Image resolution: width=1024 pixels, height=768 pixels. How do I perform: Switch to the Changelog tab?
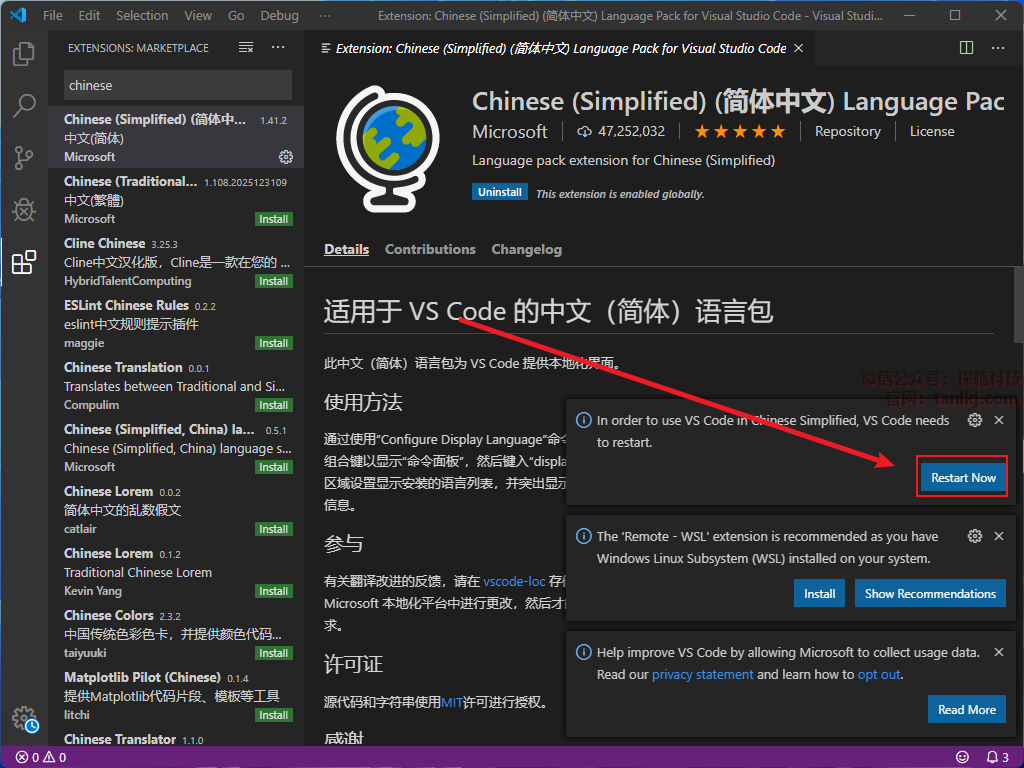click(x=526, y=249)
